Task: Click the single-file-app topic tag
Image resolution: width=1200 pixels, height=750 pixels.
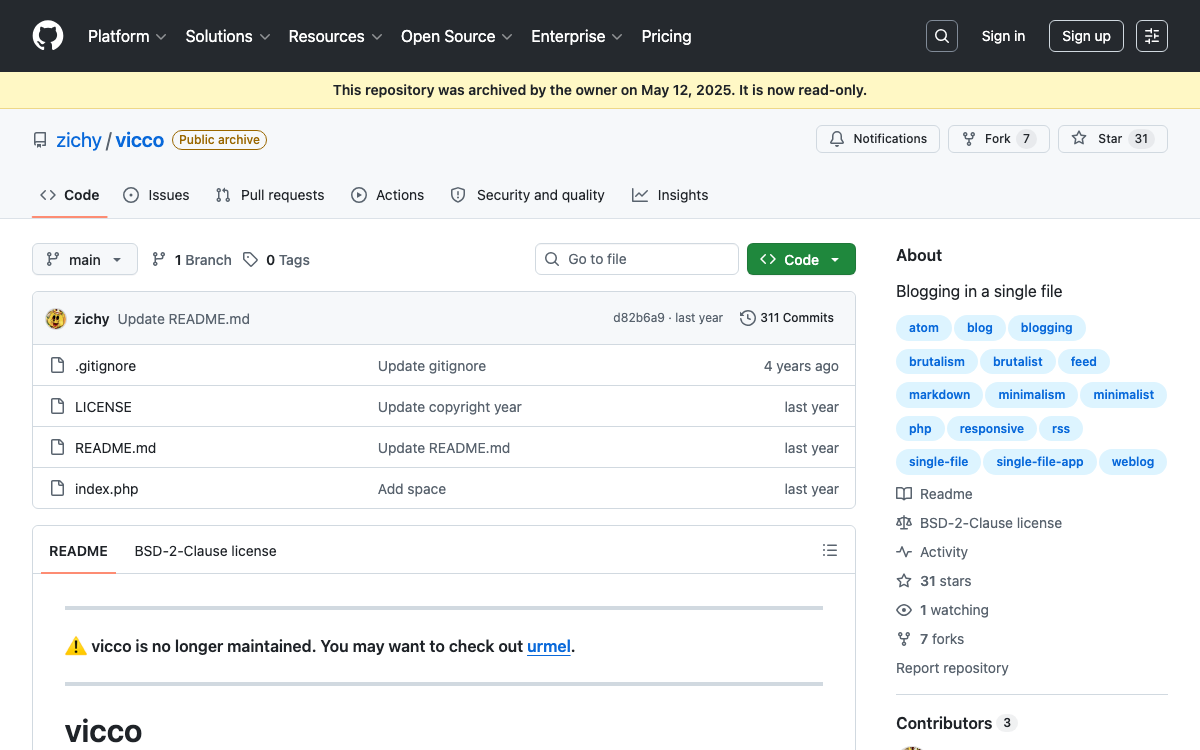Action: tap(1040, 462)
